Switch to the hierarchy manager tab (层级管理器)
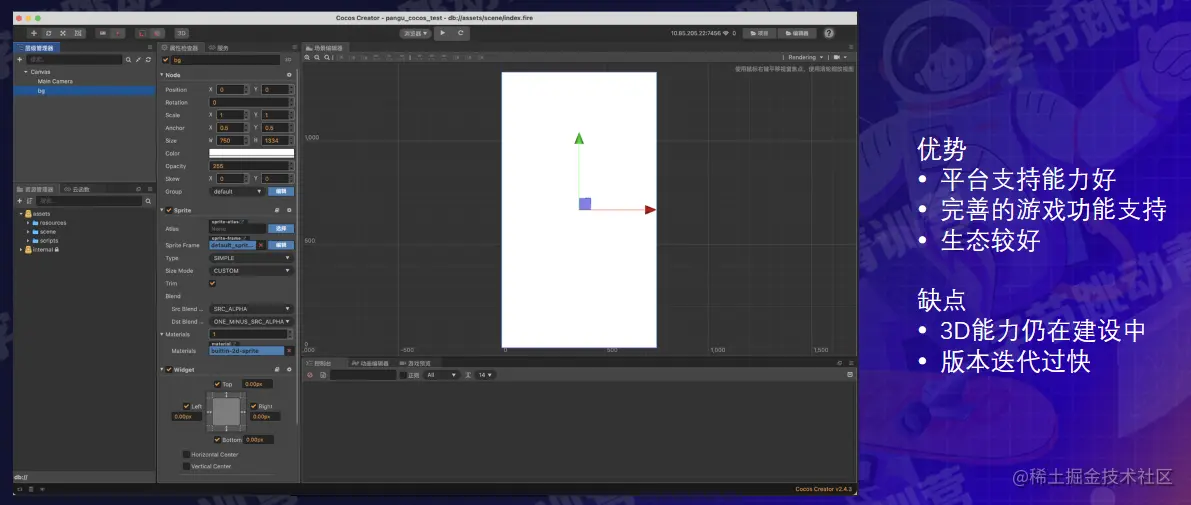The image size is (1191, 505). pyautogui.click(x=37, y=47)
